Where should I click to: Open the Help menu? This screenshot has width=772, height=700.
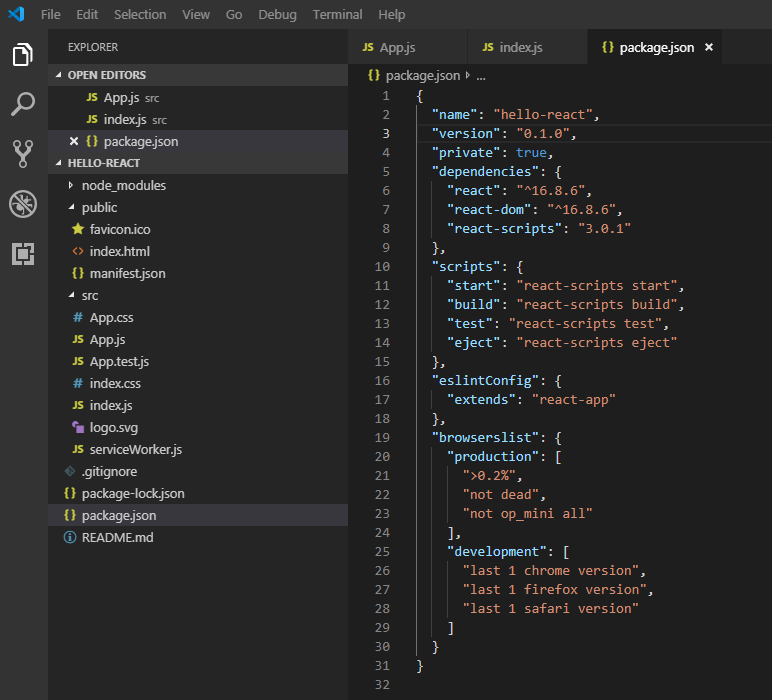coord(392,15)
